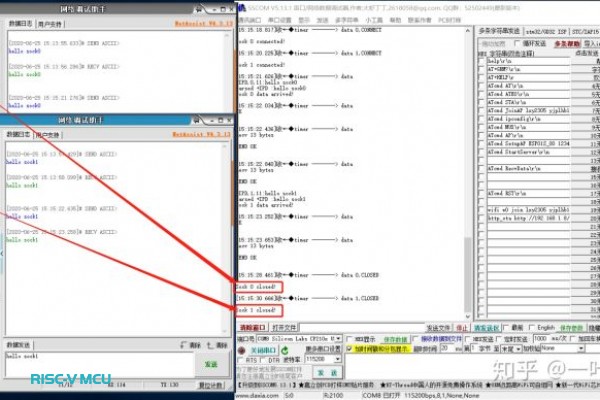Toggle the 循环发送 checkbox

click(x=517, y=43)
